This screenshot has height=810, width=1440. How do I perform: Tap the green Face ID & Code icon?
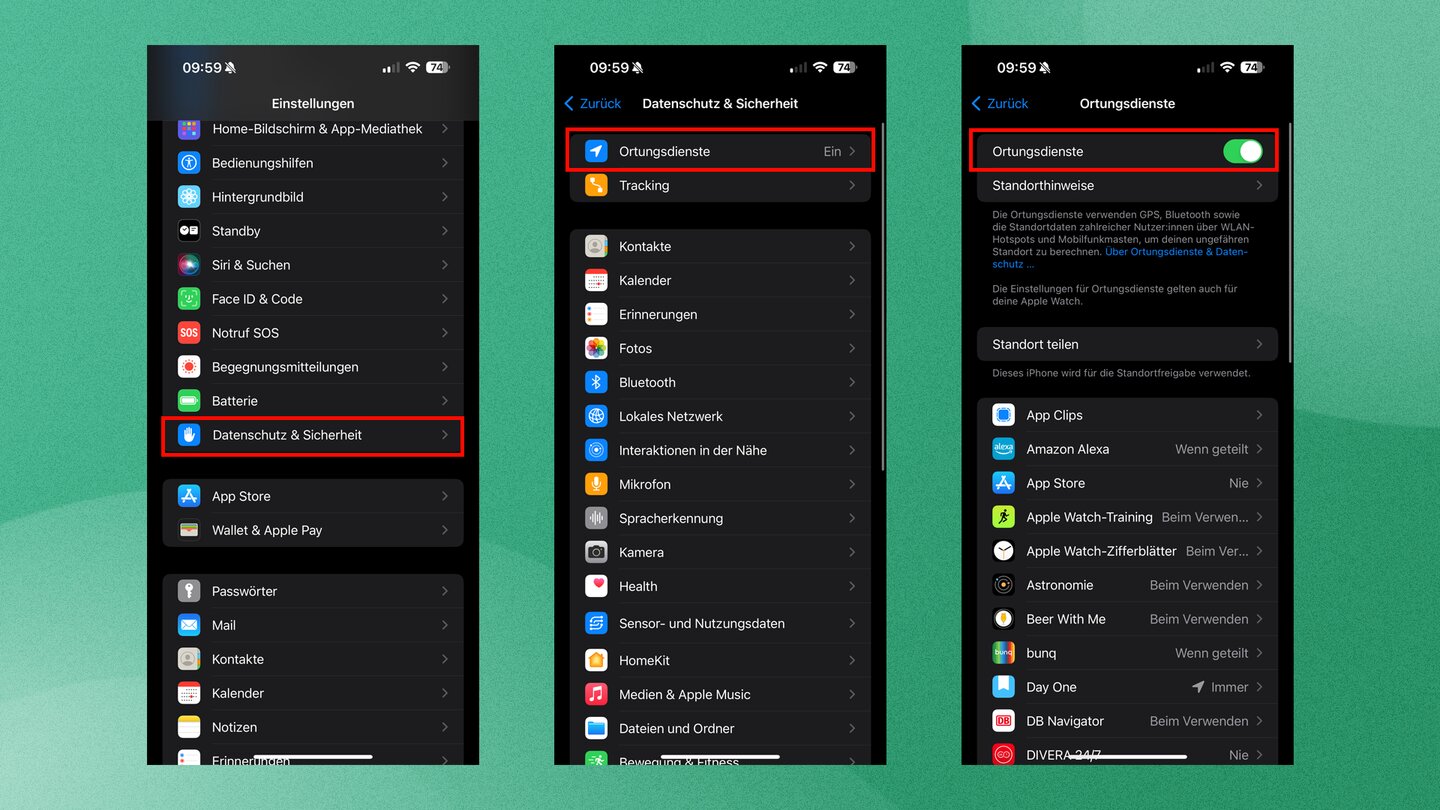189,299
